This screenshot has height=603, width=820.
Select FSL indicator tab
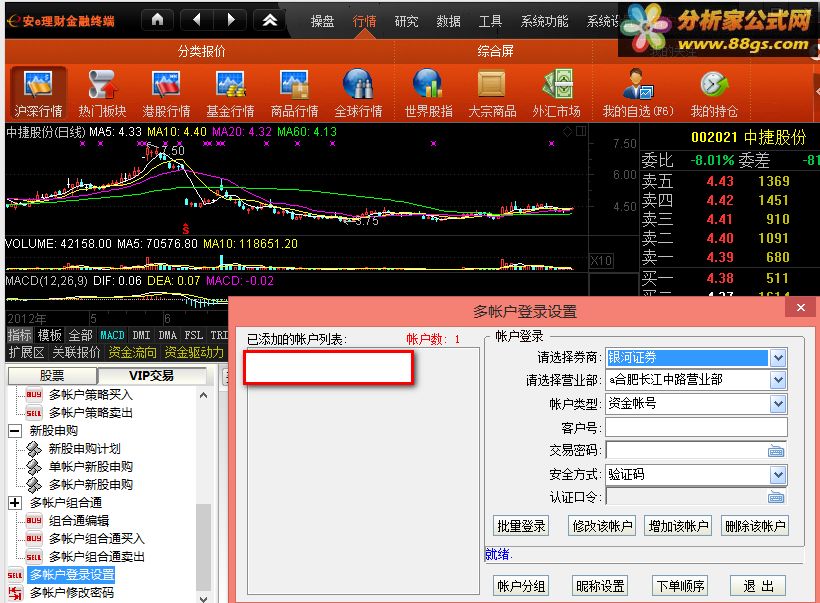[x=193, y=335]
